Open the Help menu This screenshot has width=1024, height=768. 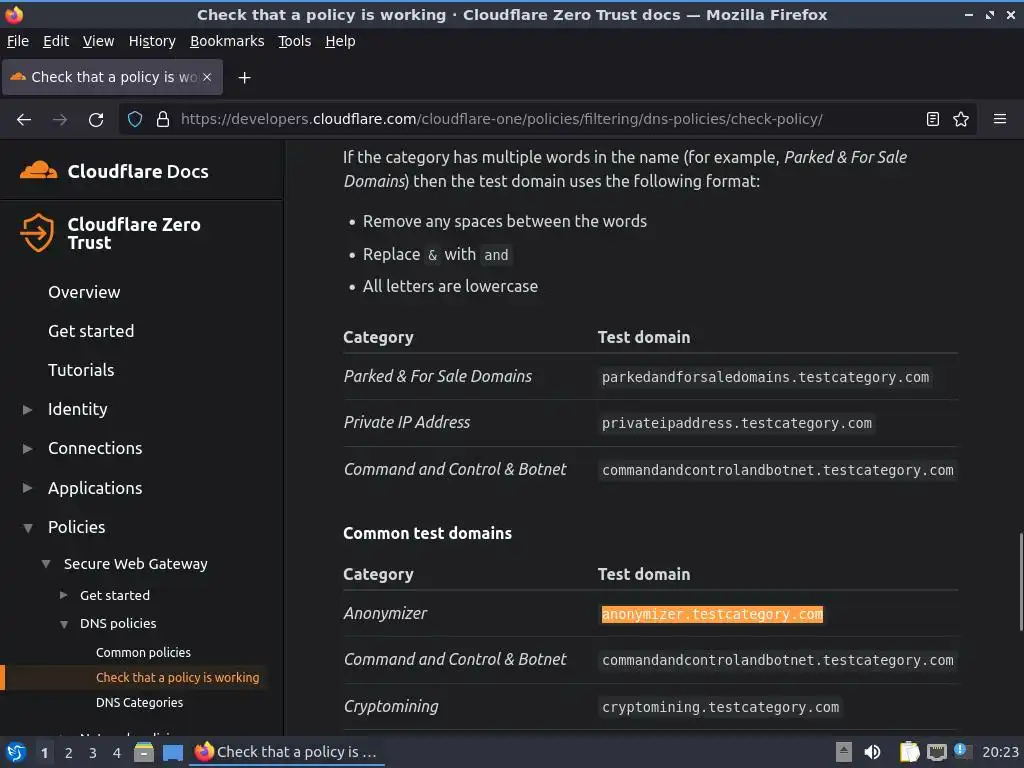pyautogui.click(x=340, y=41)
